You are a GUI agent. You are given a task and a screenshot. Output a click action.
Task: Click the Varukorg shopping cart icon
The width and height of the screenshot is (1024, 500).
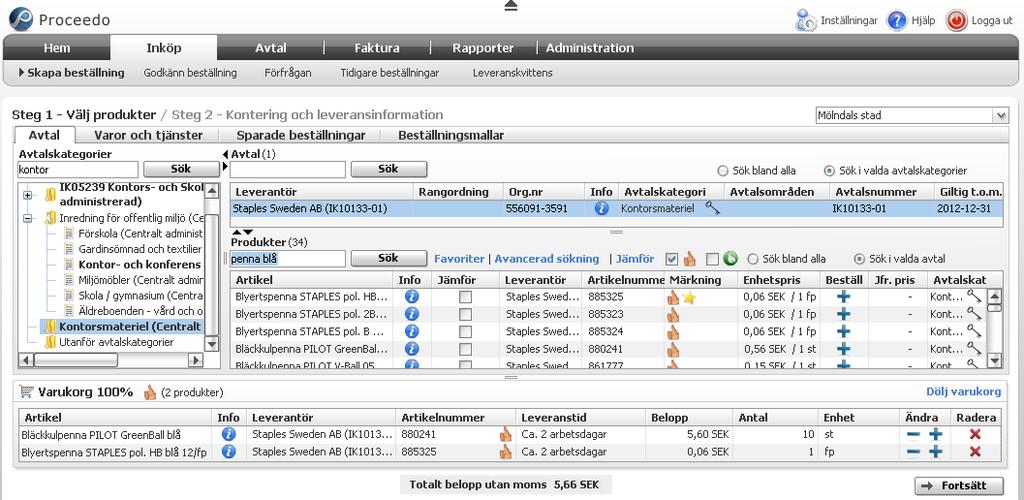coord(27,392)
